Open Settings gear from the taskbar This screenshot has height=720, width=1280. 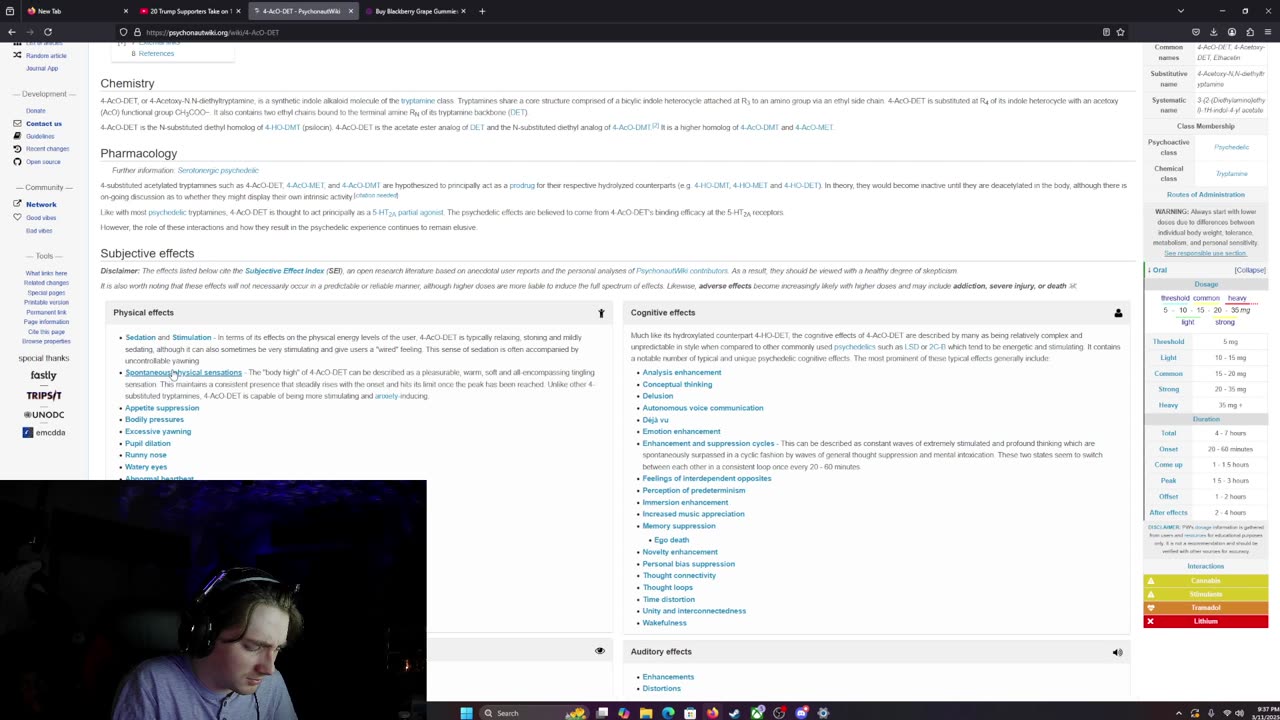(823, 713)
